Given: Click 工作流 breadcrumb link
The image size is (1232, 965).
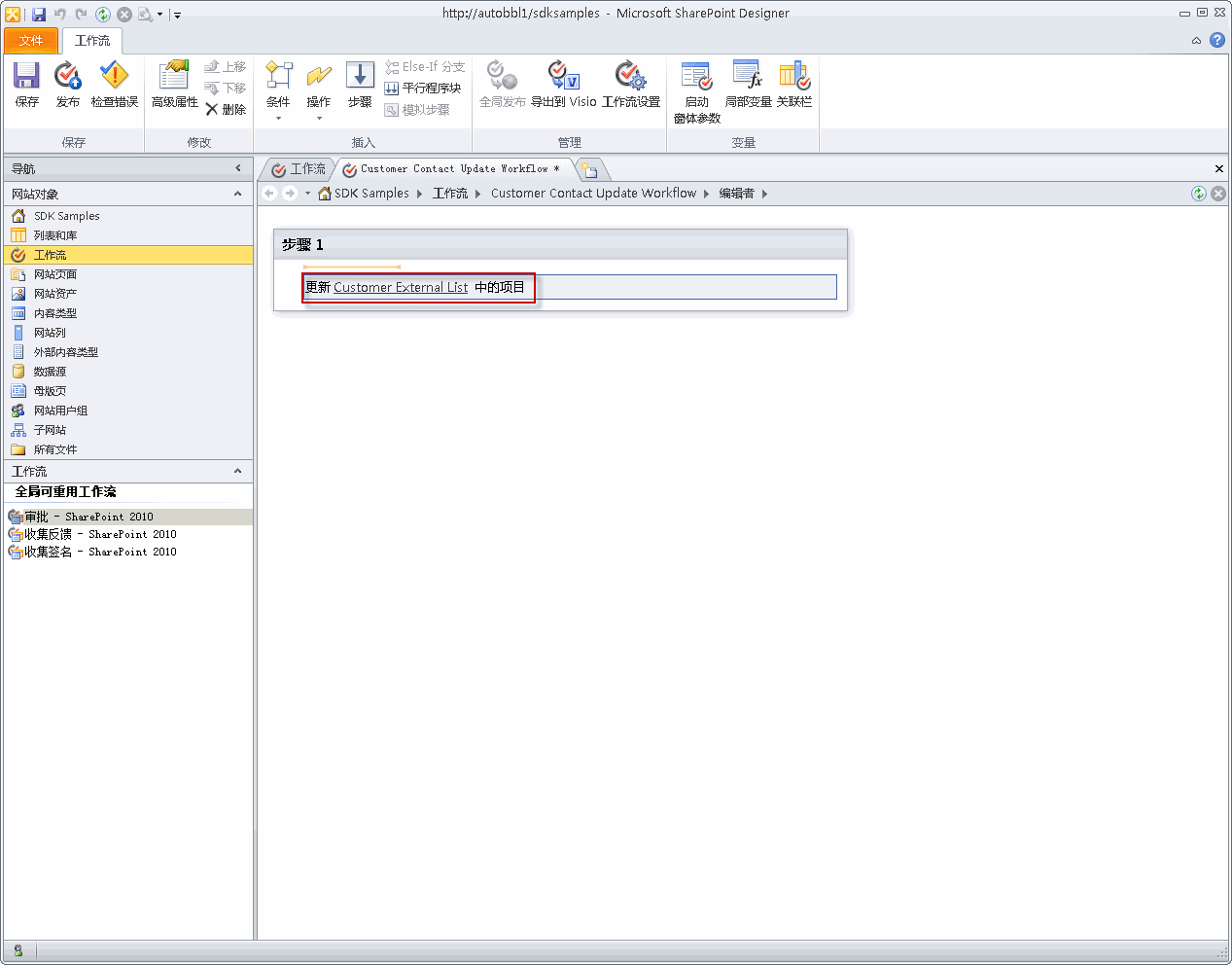Looking at the screenshot, I should [450, 194].
